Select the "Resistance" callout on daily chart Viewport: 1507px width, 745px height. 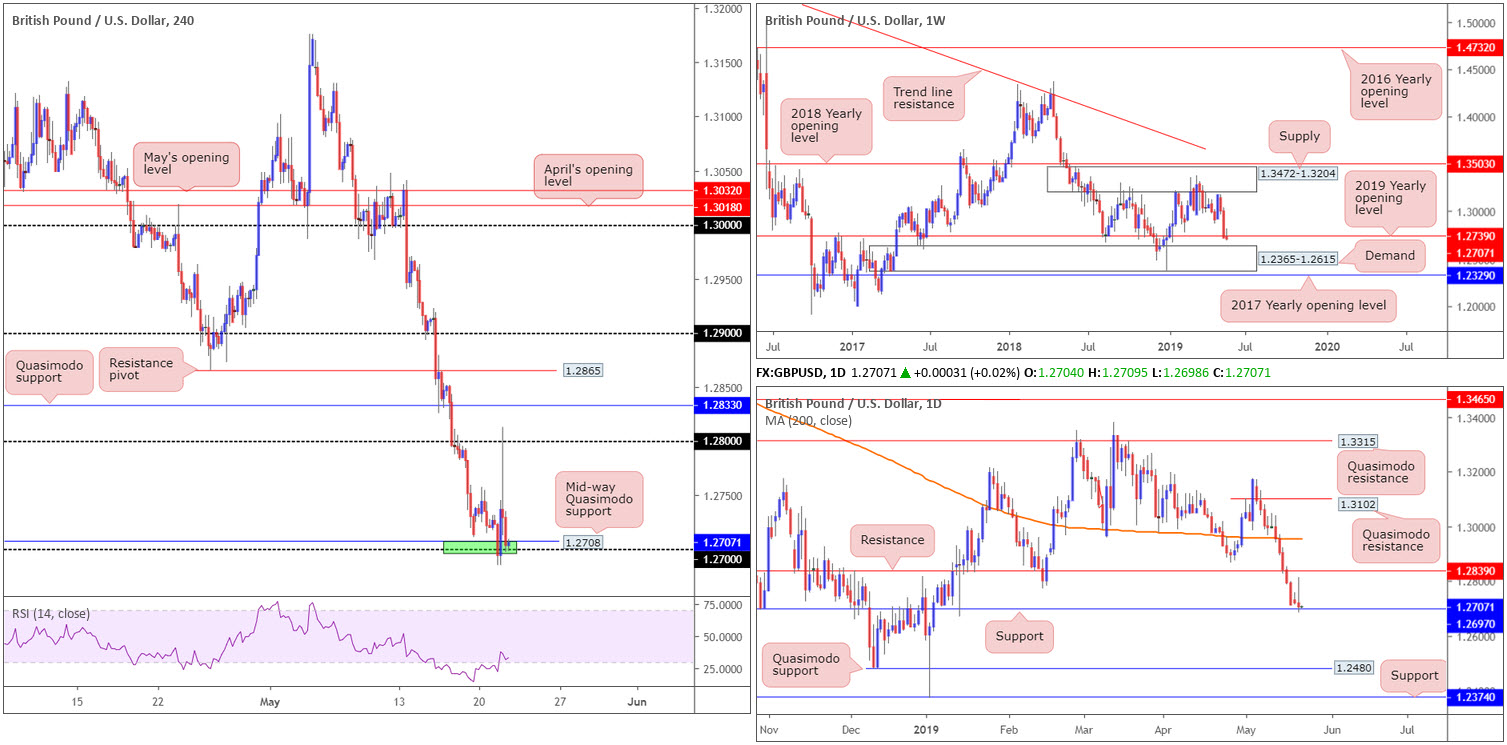pos(893,540)
